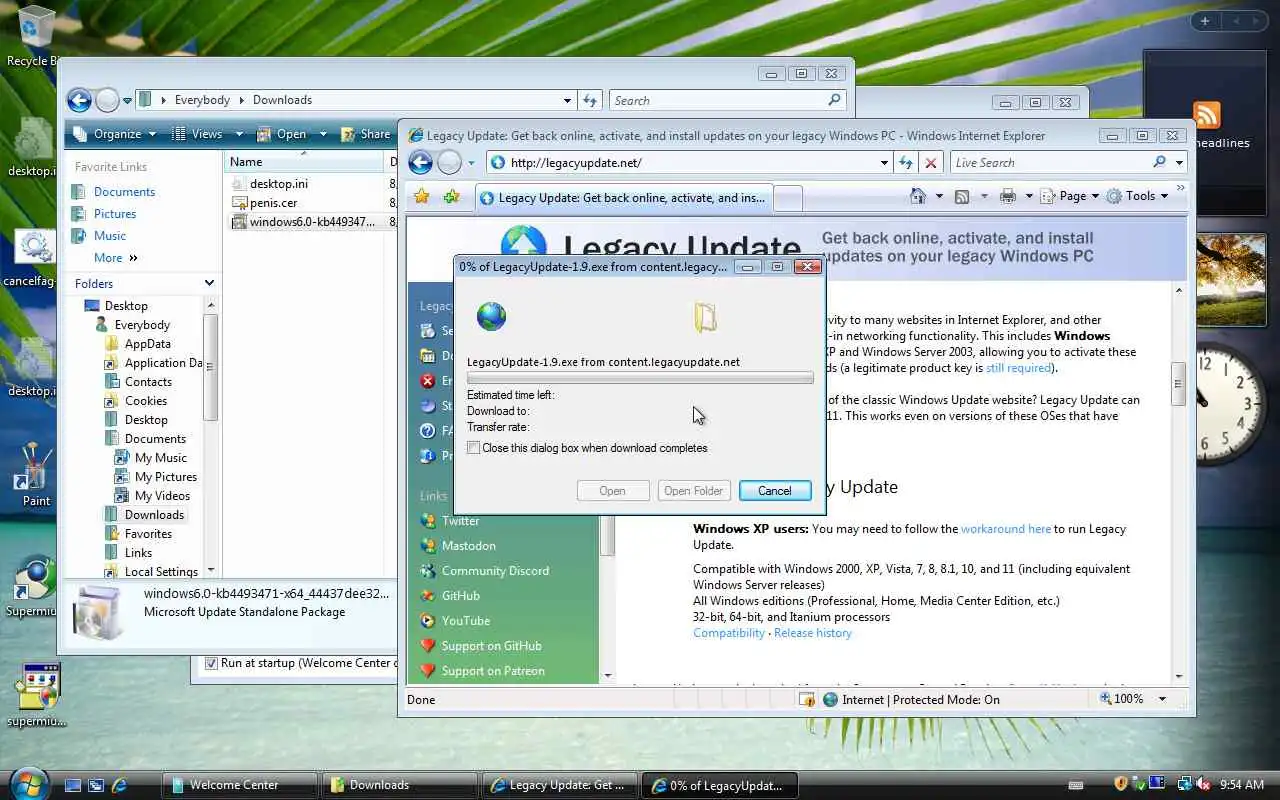This screenshot has width=1280, height=800.
Task: Click Show Desktop in Quick Launch
Action: tap(73, 786)
